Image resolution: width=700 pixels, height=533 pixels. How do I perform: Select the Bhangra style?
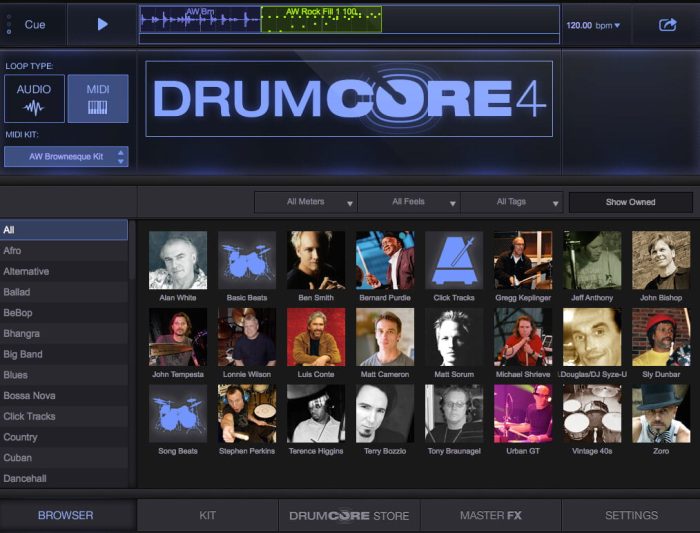[x=64, y=333]
